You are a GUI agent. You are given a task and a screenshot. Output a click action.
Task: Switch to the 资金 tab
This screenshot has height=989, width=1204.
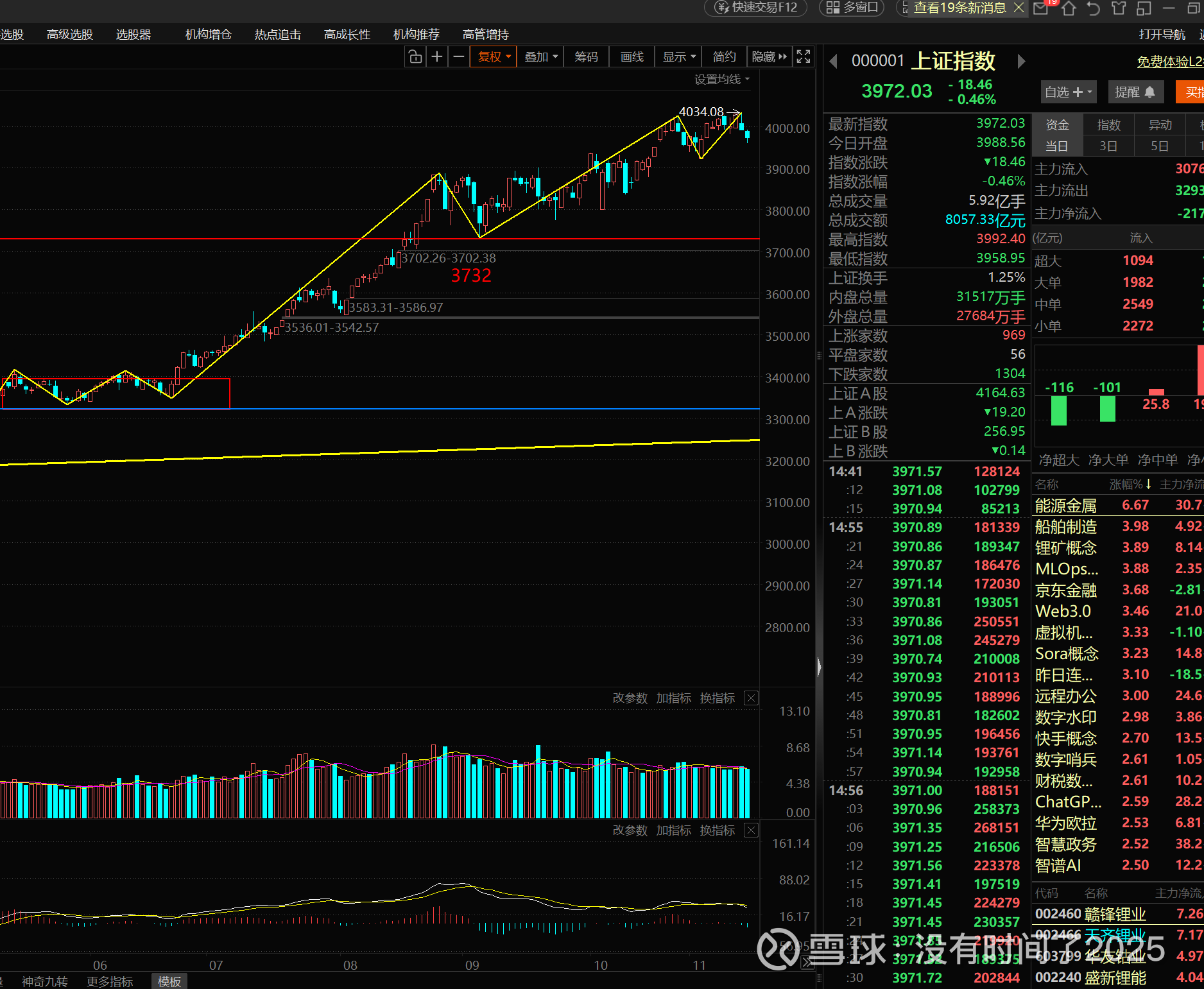pos(1057,125)
